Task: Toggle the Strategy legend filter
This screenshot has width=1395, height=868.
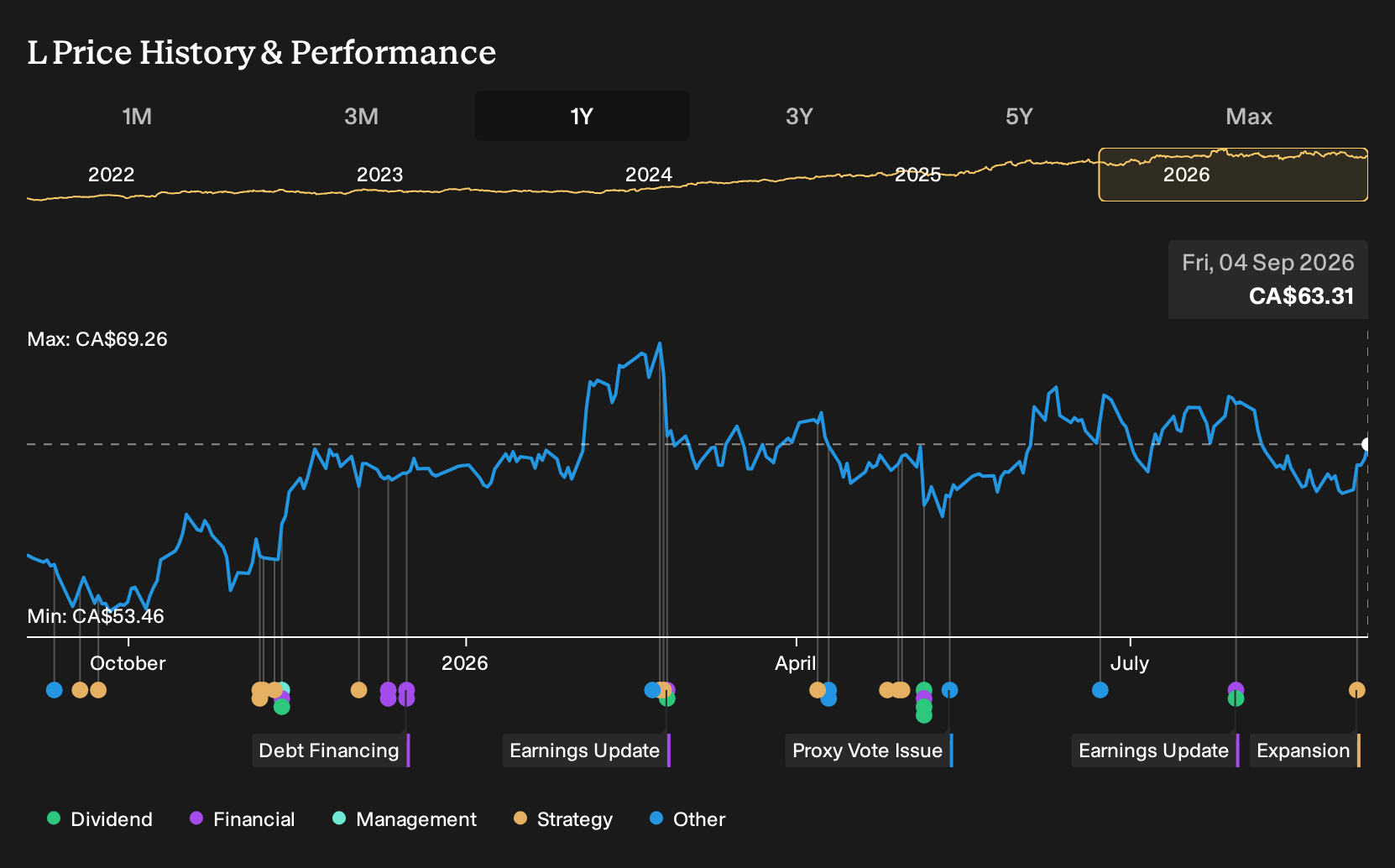Action: tap(563, 818)
